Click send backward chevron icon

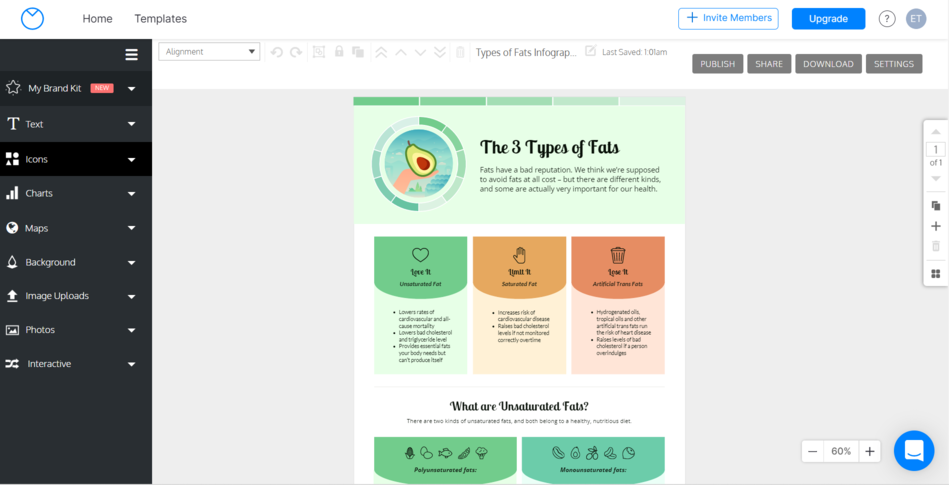(x=420, y=52)
